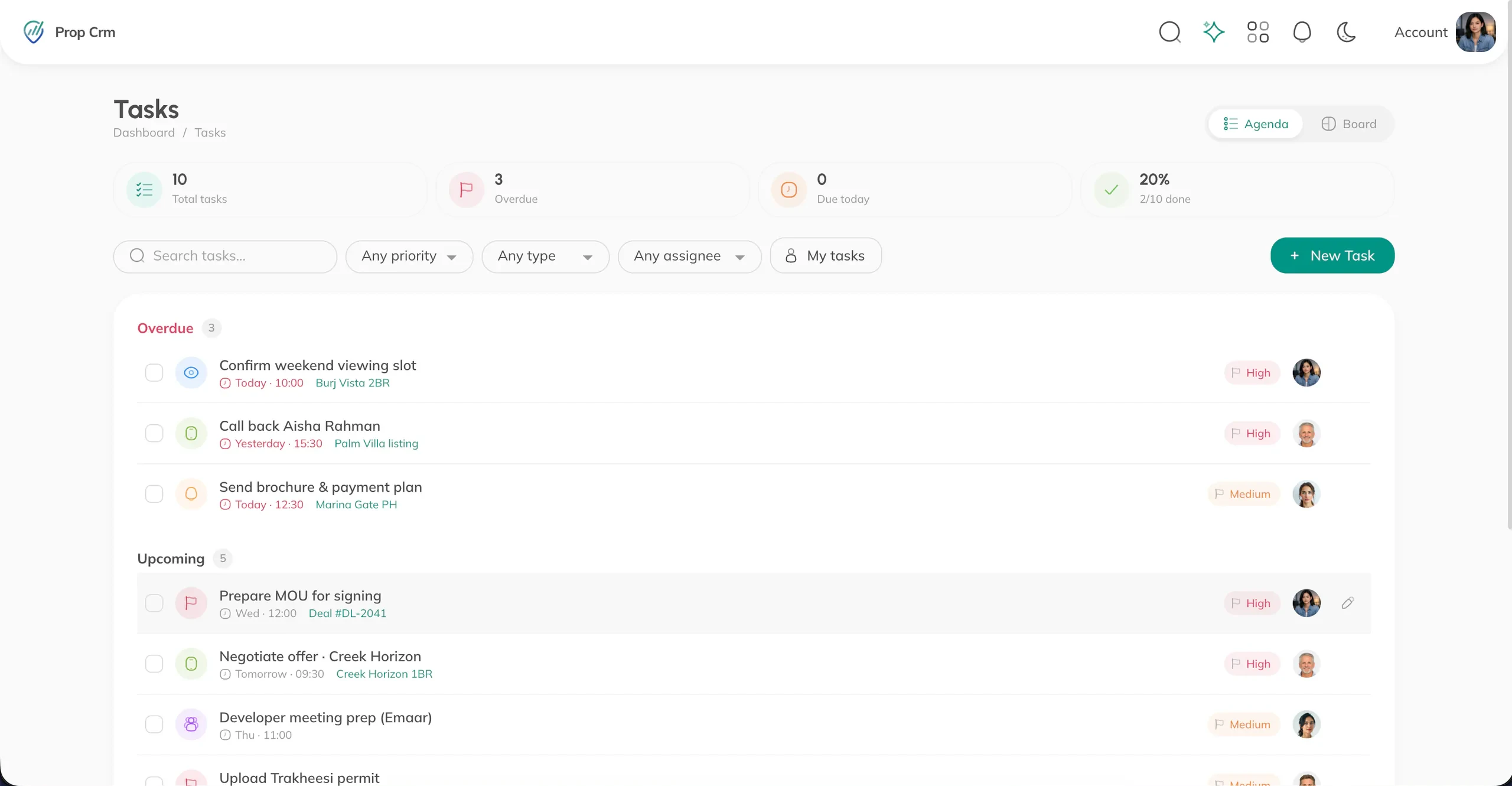The height and width of the screenshot is (786, 1512).
Task: Click assignee avatar on Developer meeting prep
Action: (1306, 725)
